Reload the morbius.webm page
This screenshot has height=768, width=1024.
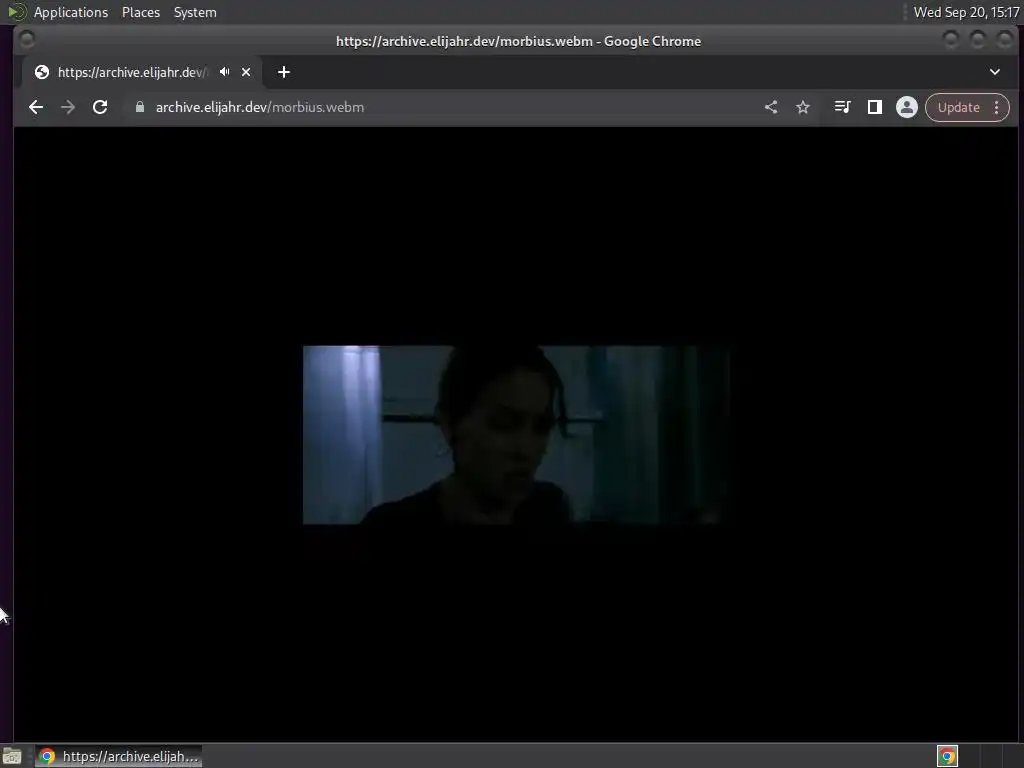tap(100, 107)
